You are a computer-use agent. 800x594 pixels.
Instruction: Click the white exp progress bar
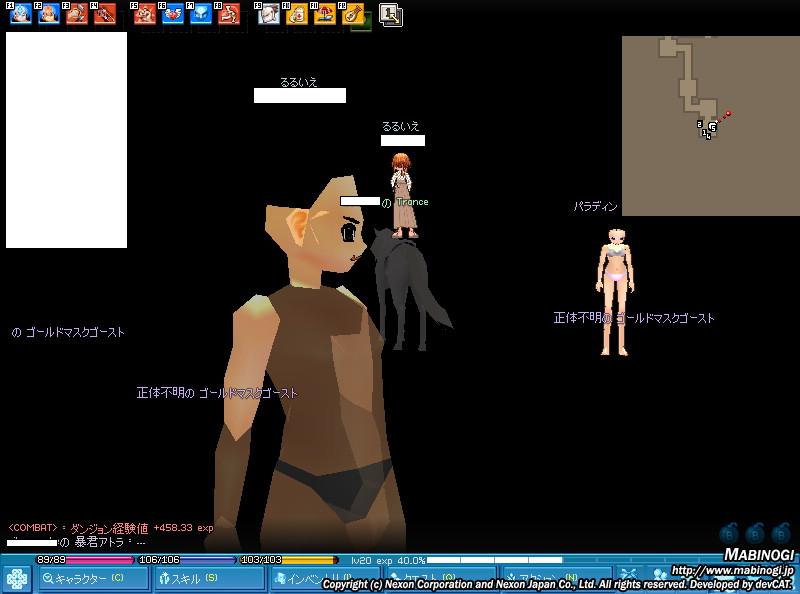[495, 560]
